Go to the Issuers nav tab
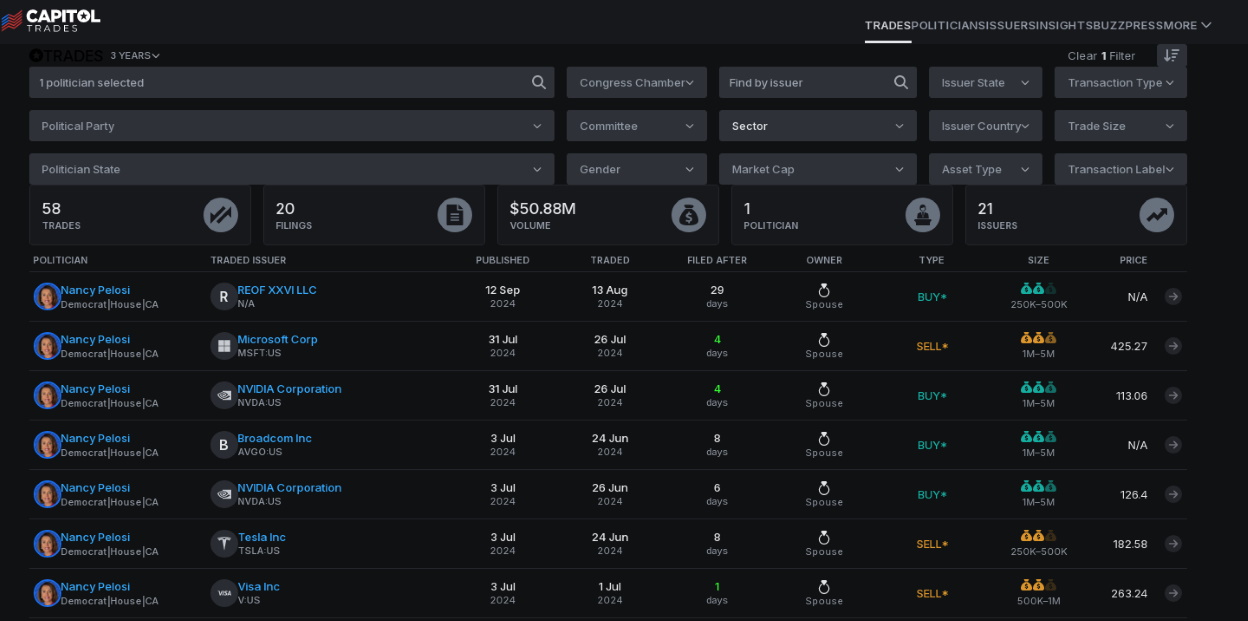This screenshot has width=1248, height=621. (x=1010, y=25)
